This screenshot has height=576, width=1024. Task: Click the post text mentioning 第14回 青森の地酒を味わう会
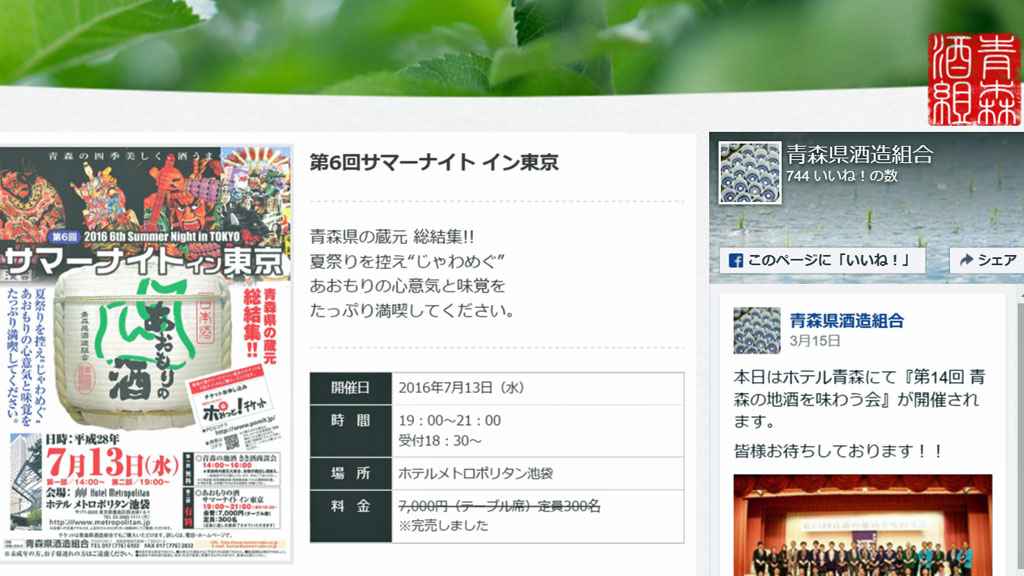tap(859, 399)
